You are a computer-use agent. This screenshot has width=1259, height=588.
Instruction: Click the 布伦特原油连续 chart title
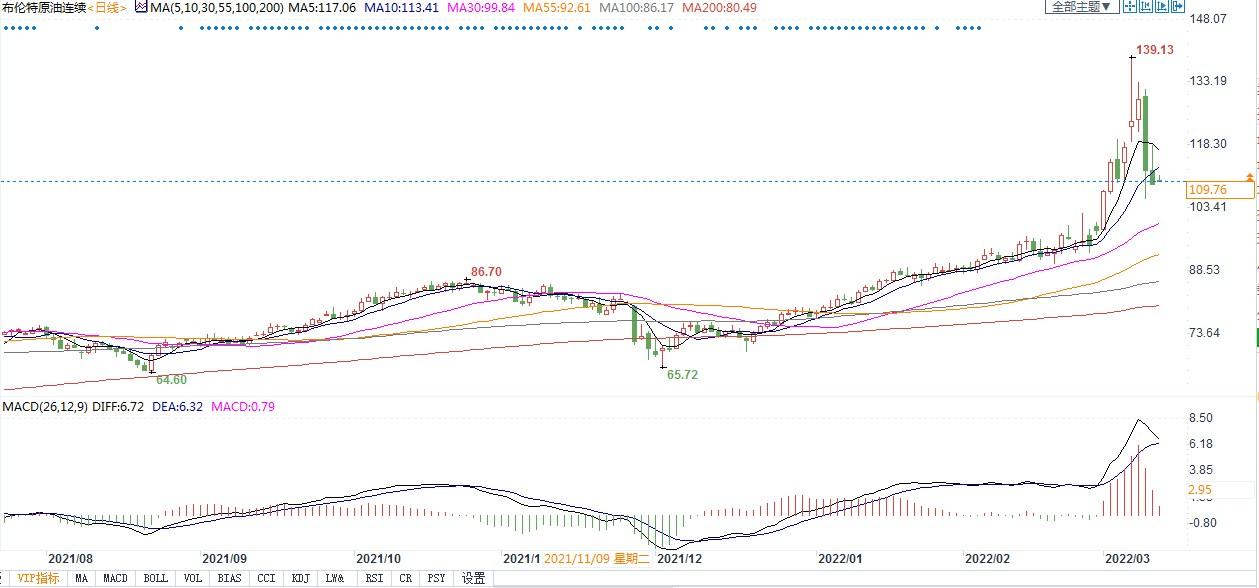[43, 7]
